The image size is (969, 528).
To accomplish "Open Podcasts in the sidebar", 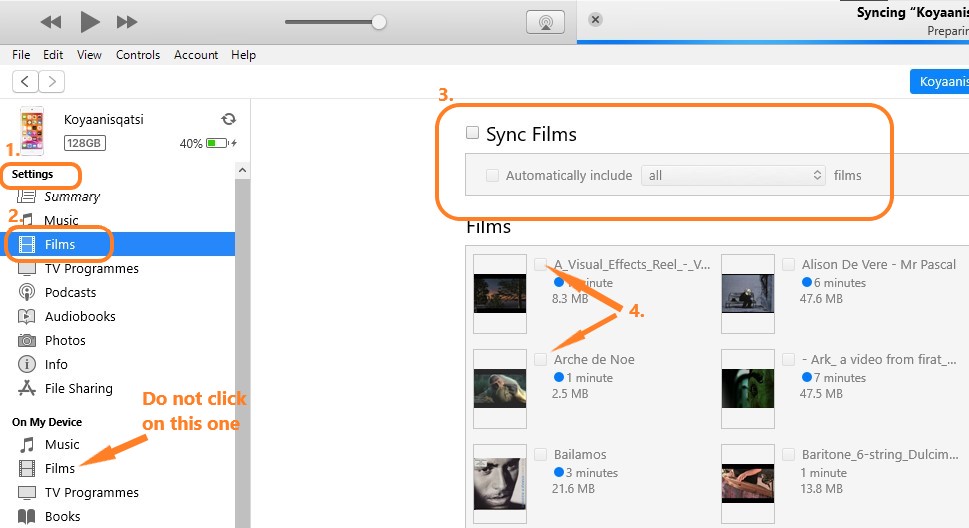I will coord(70,292).
